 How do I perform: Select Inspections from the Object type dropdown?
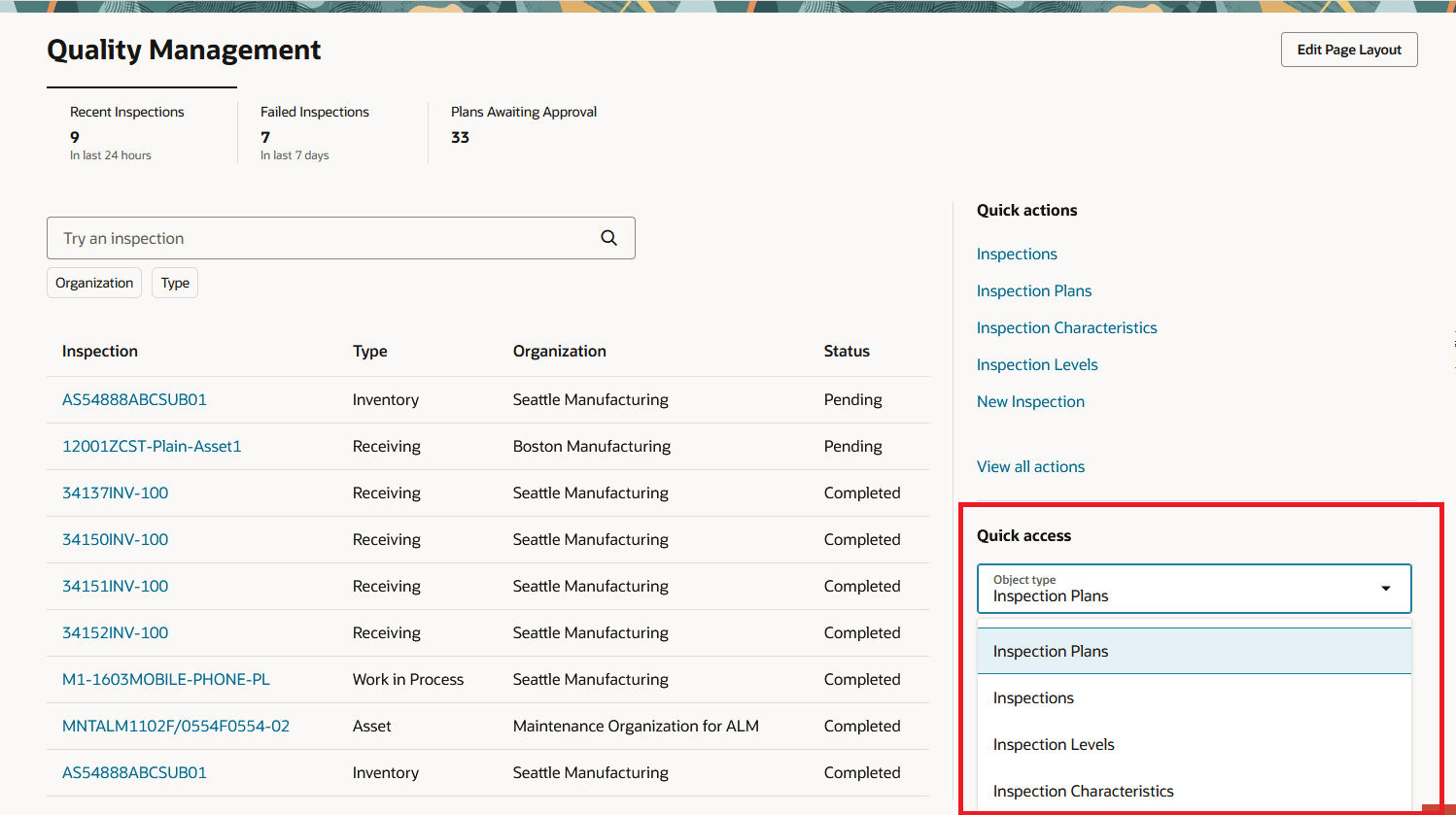pos(1033,697)
